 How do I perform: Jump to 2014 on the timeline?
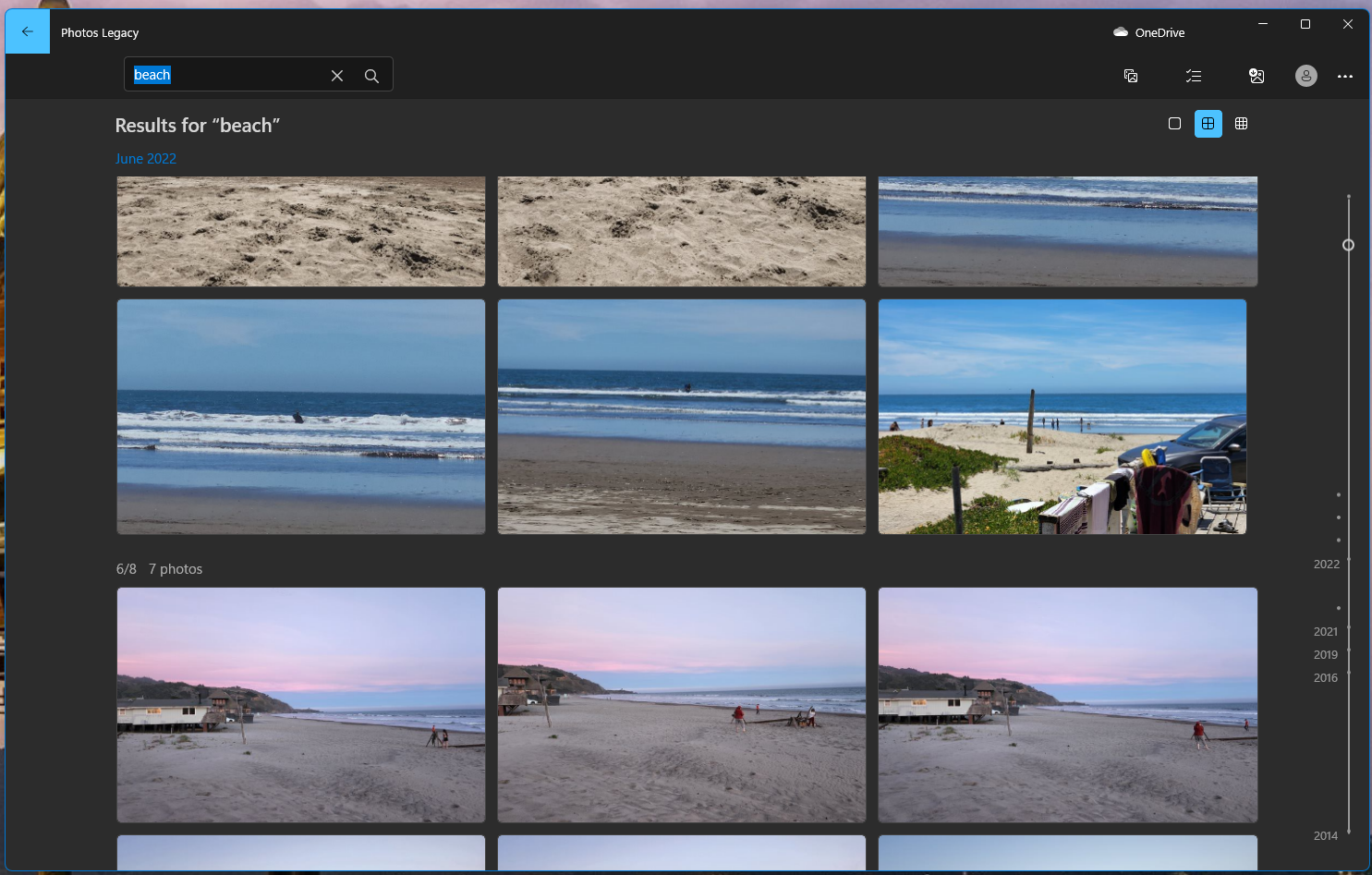(1325, 836)
